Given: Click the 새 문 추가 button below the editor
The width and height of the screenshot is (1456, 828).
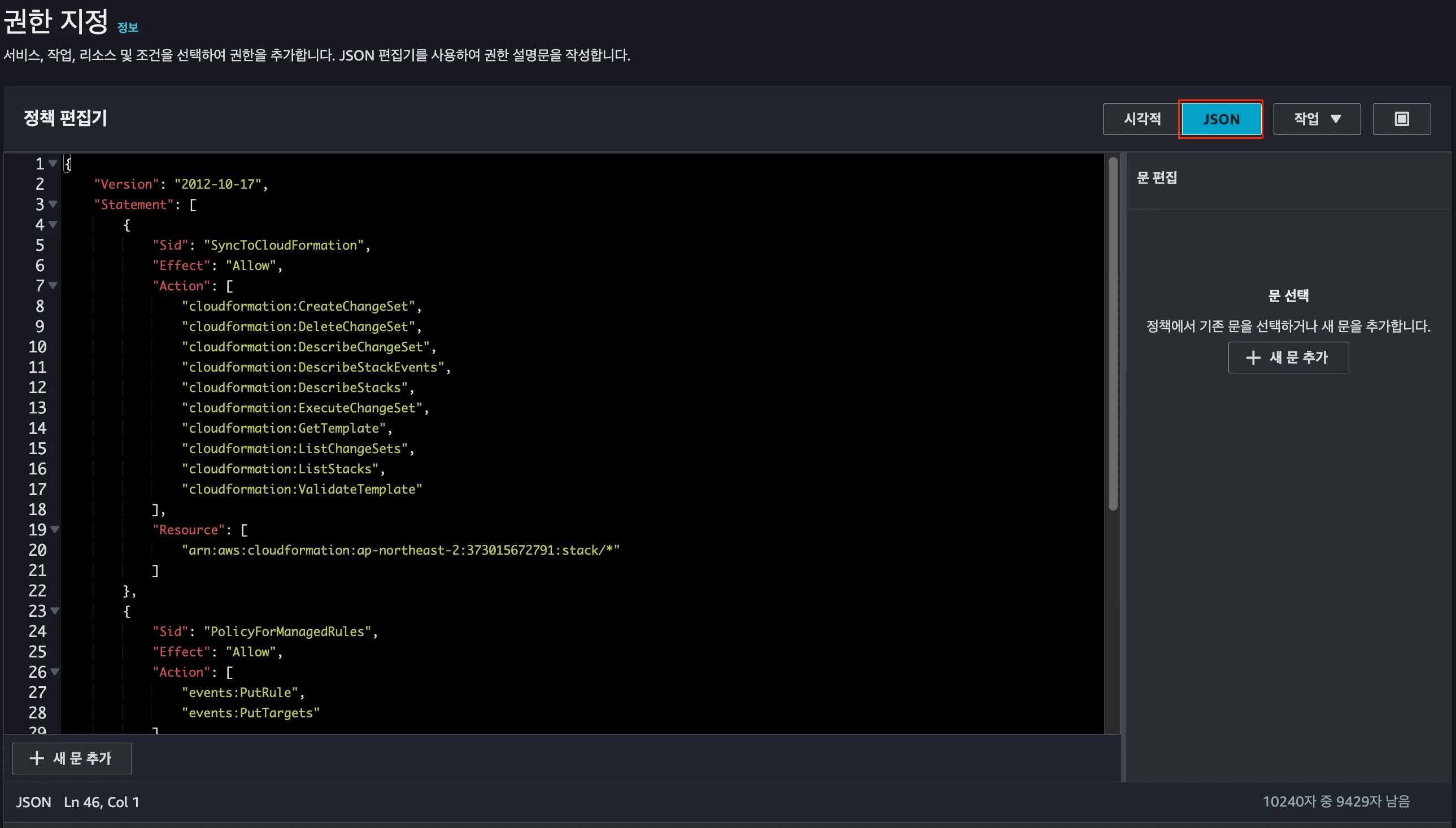Looking at the screenshot, I should [71, 758].
